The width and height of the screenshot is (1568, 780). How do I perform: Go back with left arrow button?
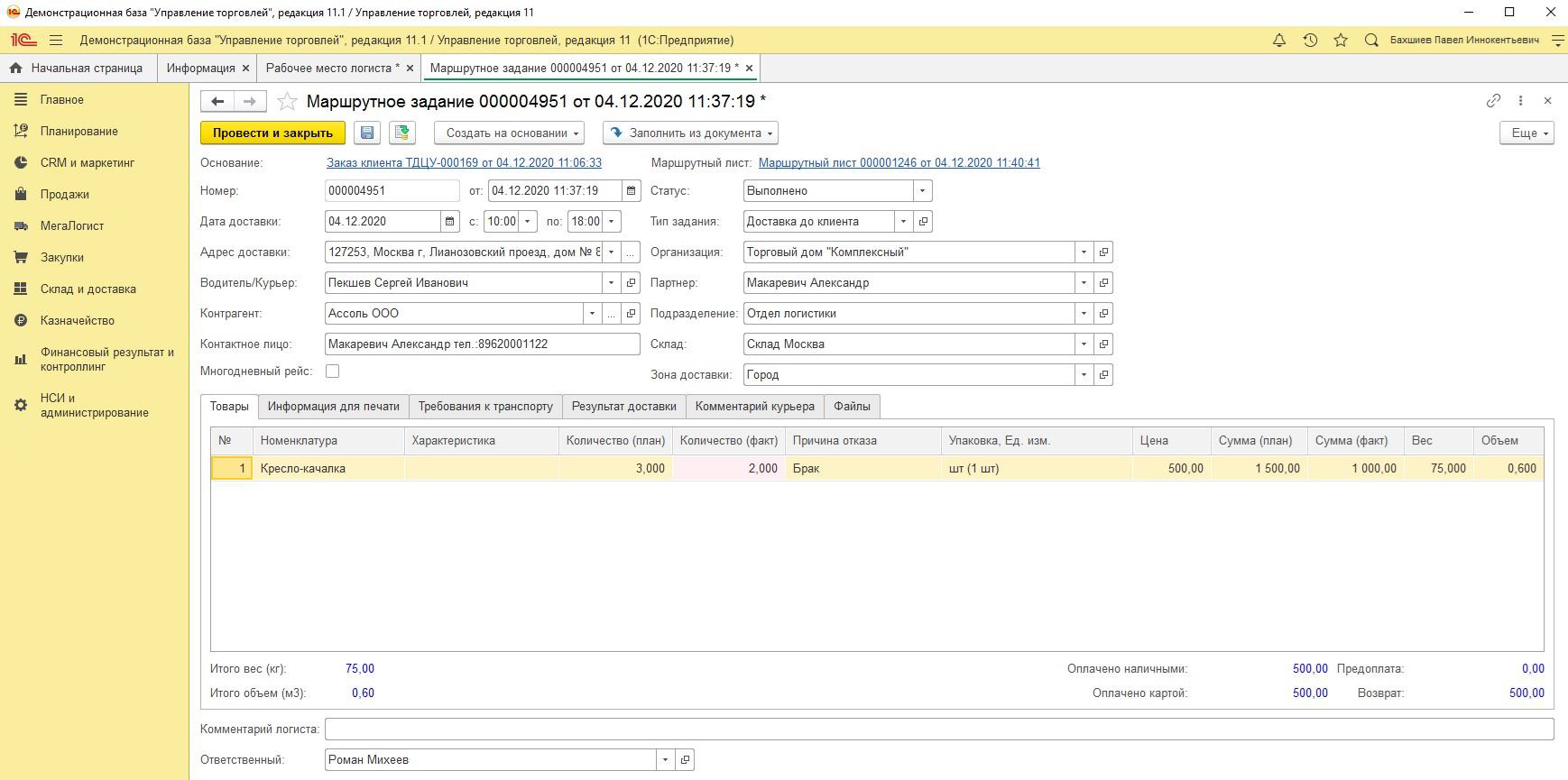point(217,101)
